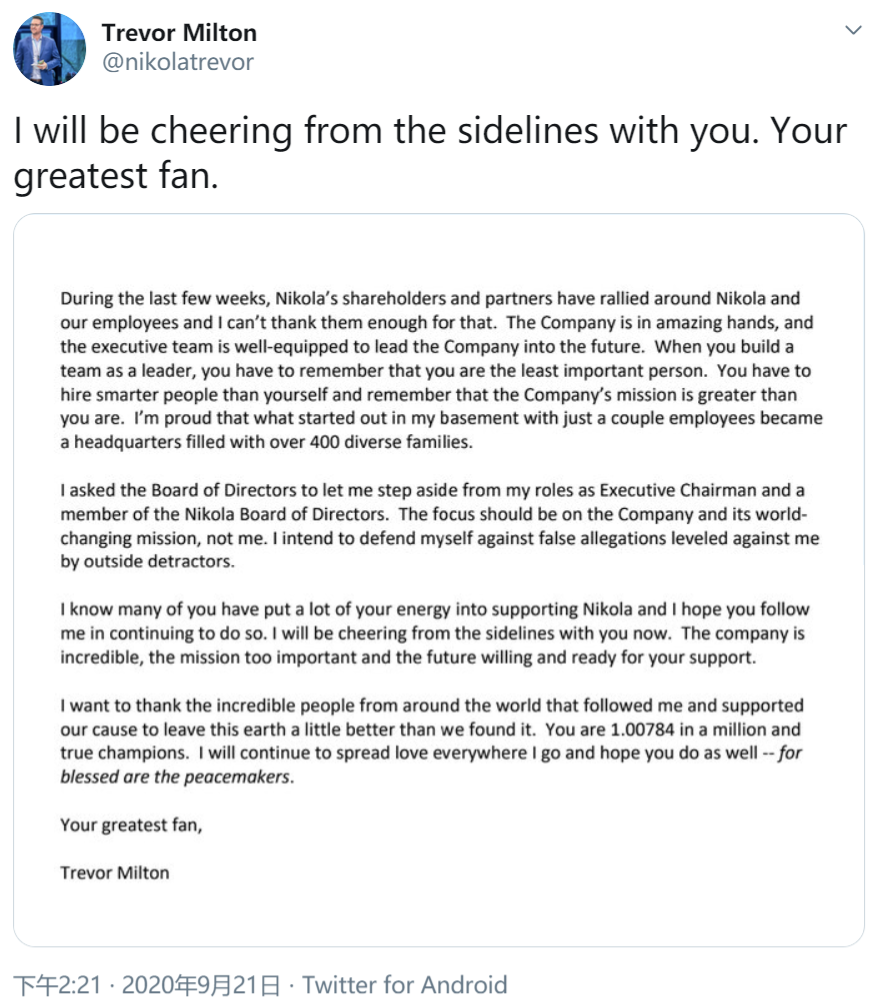Click the "Trevor Milton" signature in the letter

[x=115, y=873]
